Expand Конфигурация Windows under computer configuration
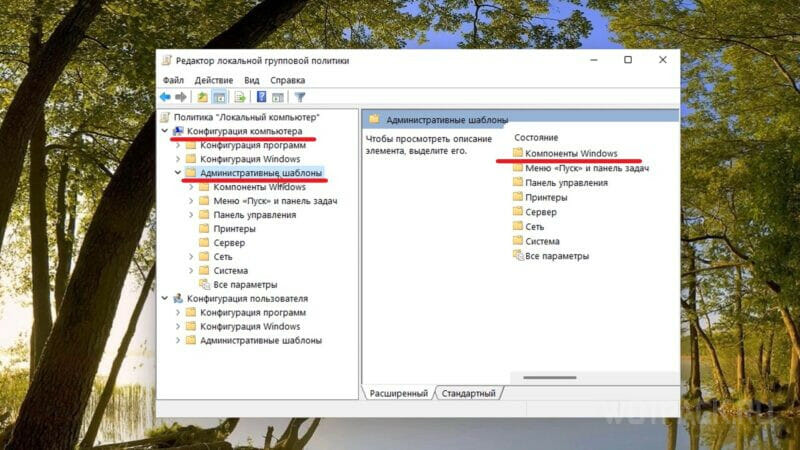This screenshot has height=450, width=800. click(x=178, y=159)
